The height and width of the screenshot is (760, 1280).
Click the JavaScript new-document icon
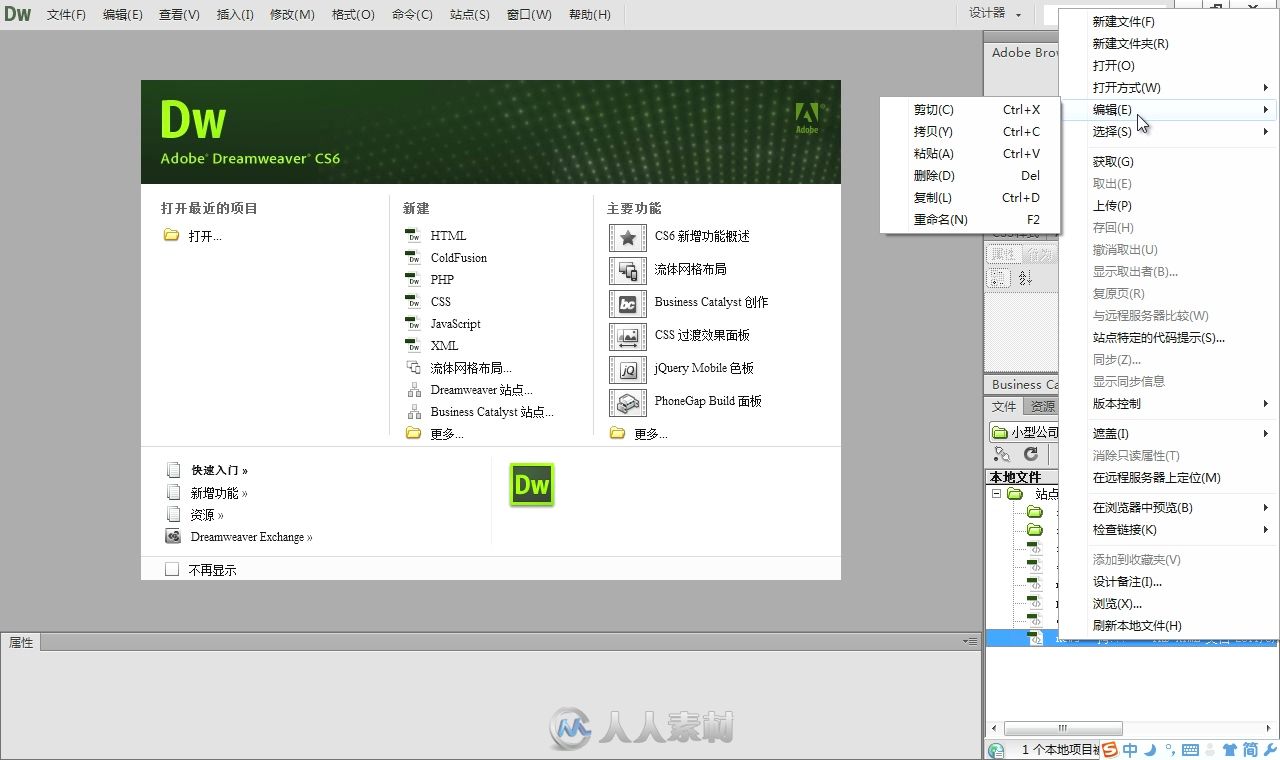tap(414, 324)
